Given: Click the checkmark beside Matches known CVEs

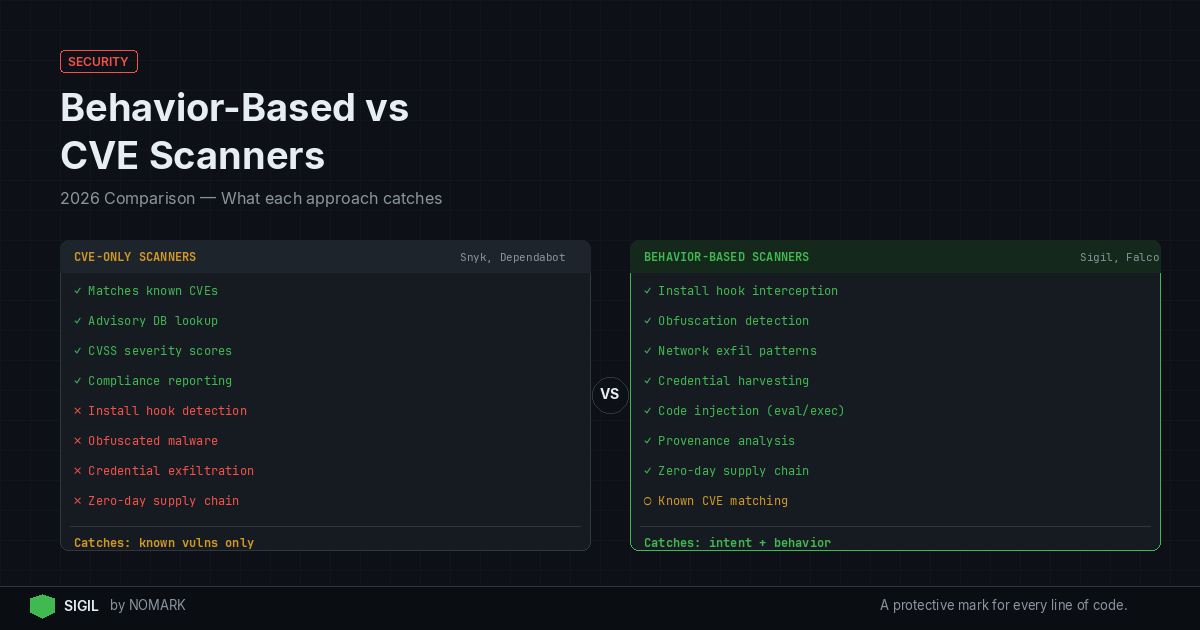Looking at the screenshot, I should (78, 291).
